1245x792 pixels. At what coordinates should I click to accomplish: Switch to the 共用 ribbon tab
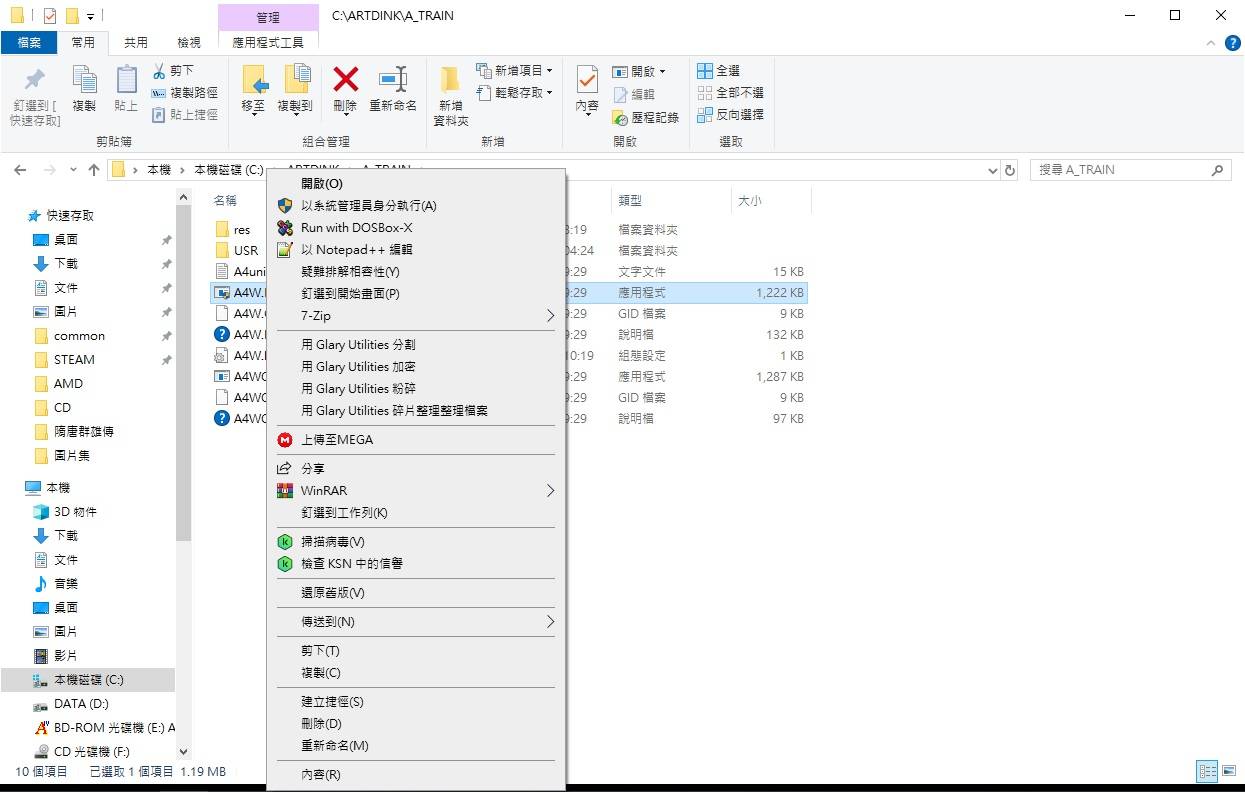(136, 43)
